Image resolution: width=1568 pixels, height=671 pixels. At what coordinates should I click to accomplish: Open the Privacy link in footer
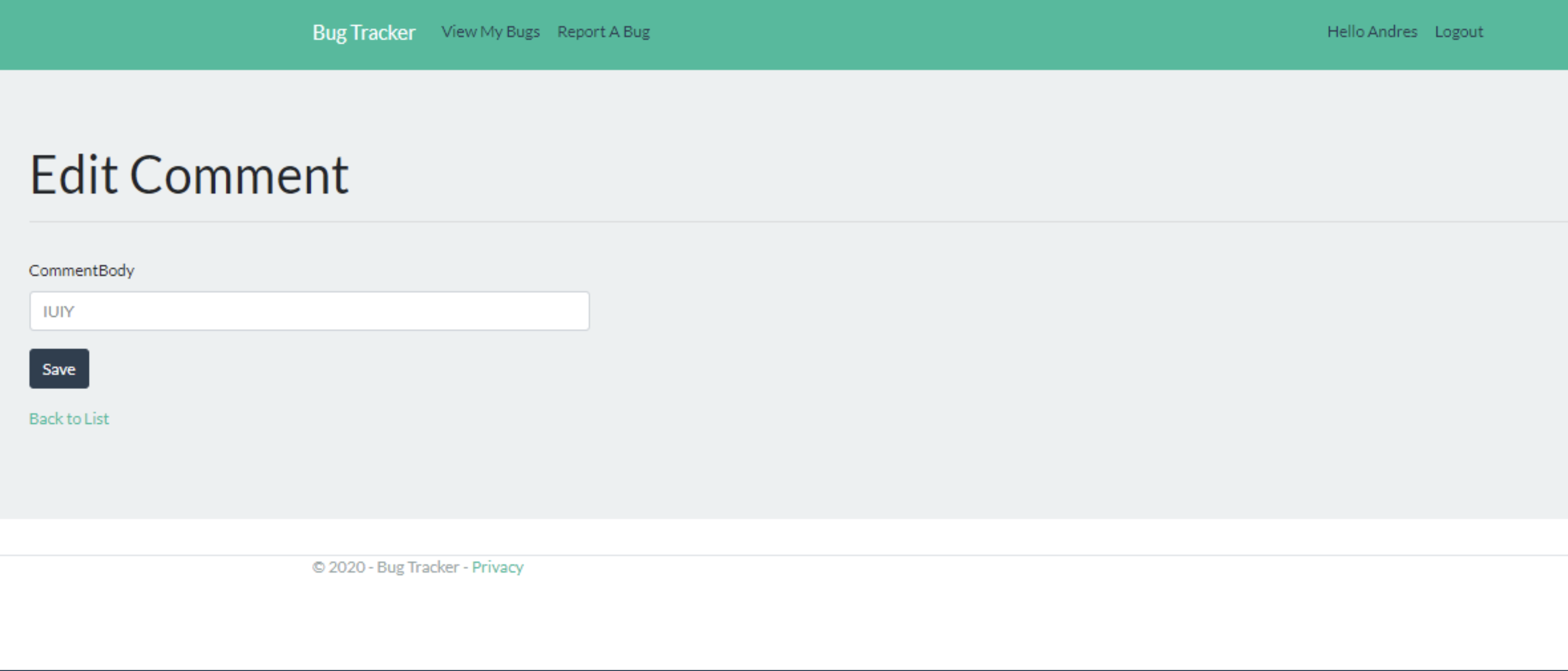click(x=497, y=567)
